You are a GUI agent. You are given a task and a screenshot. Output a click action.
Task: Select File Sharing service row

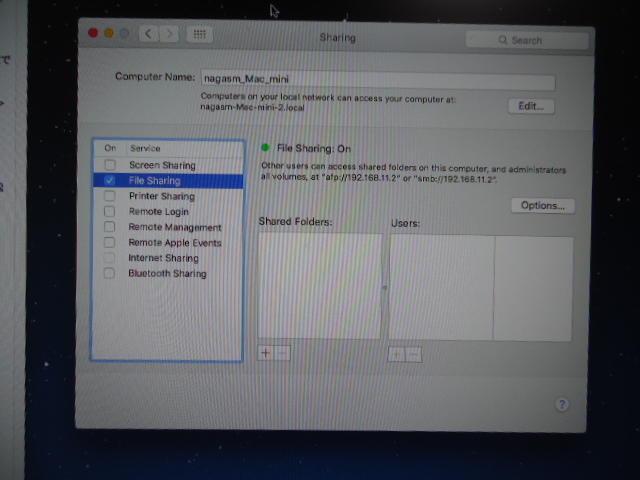(x=168, y=181)
